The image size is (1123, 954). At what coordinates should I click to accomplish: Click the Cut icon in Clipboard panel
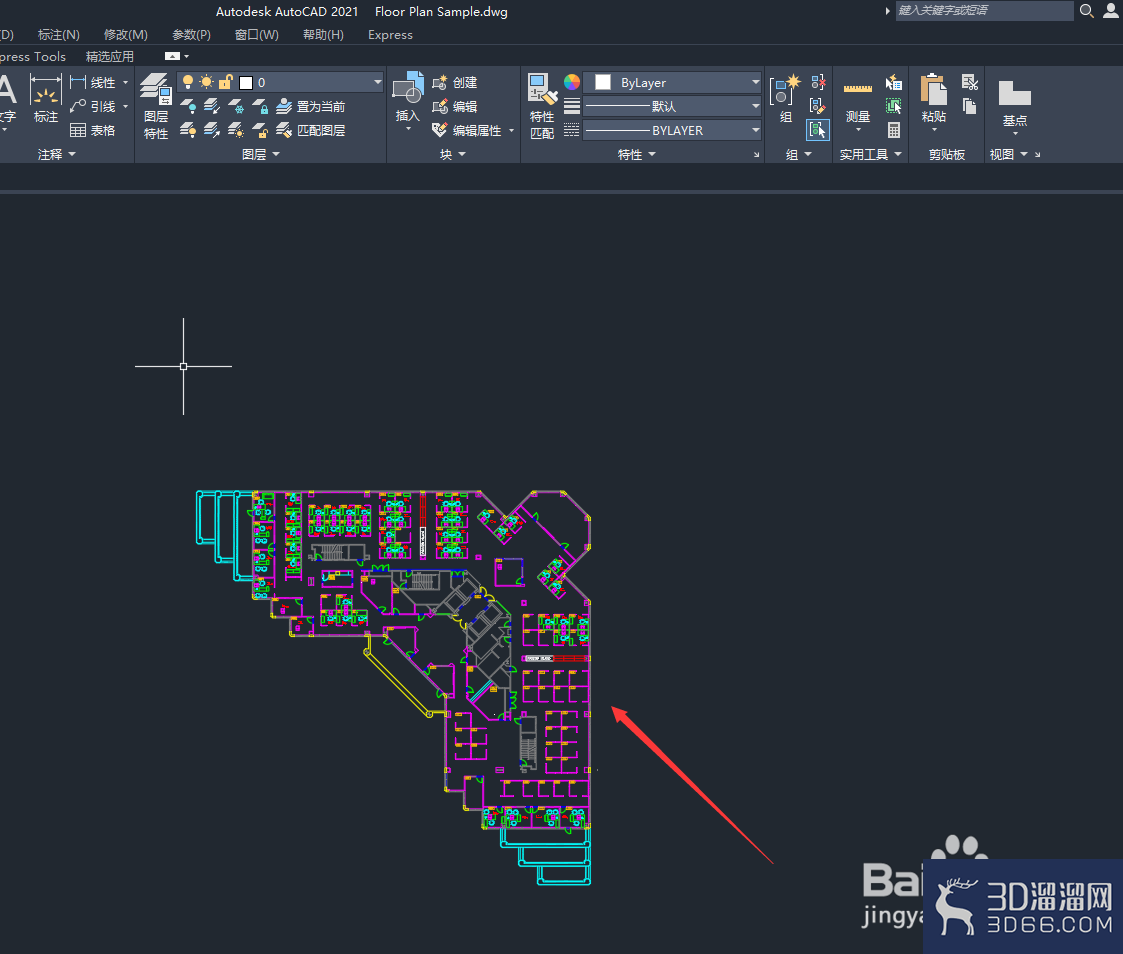[x=970, y=82]
